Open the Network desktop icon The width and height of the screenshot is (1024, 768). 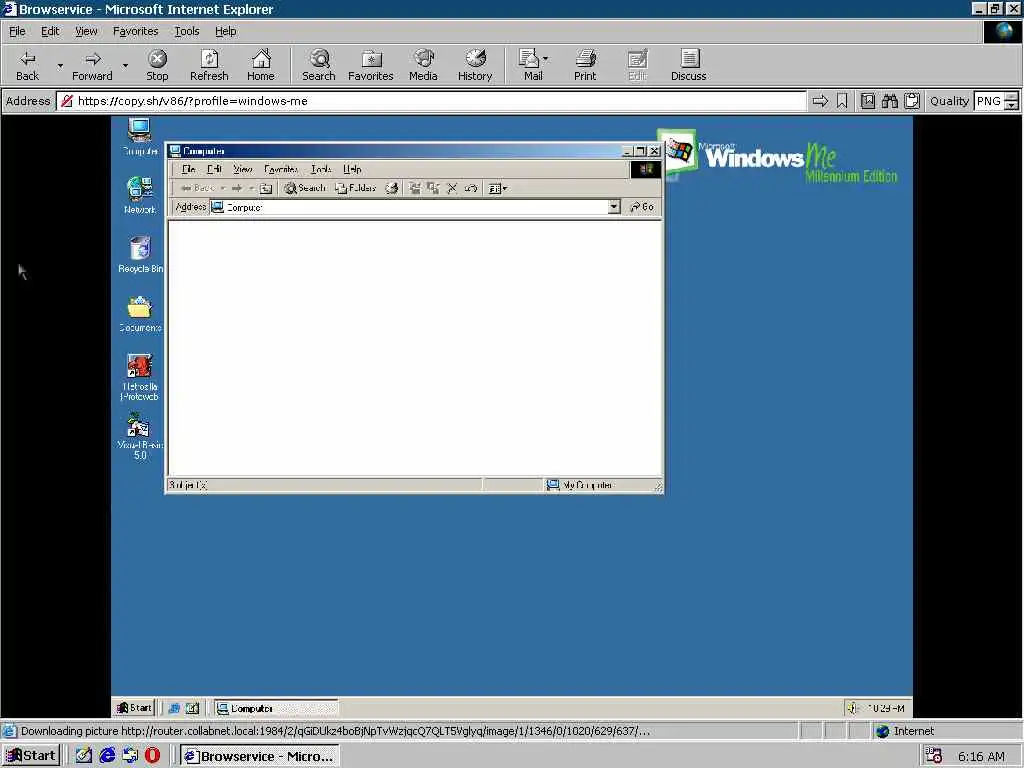pyautogui.click(x=140, y=195)
